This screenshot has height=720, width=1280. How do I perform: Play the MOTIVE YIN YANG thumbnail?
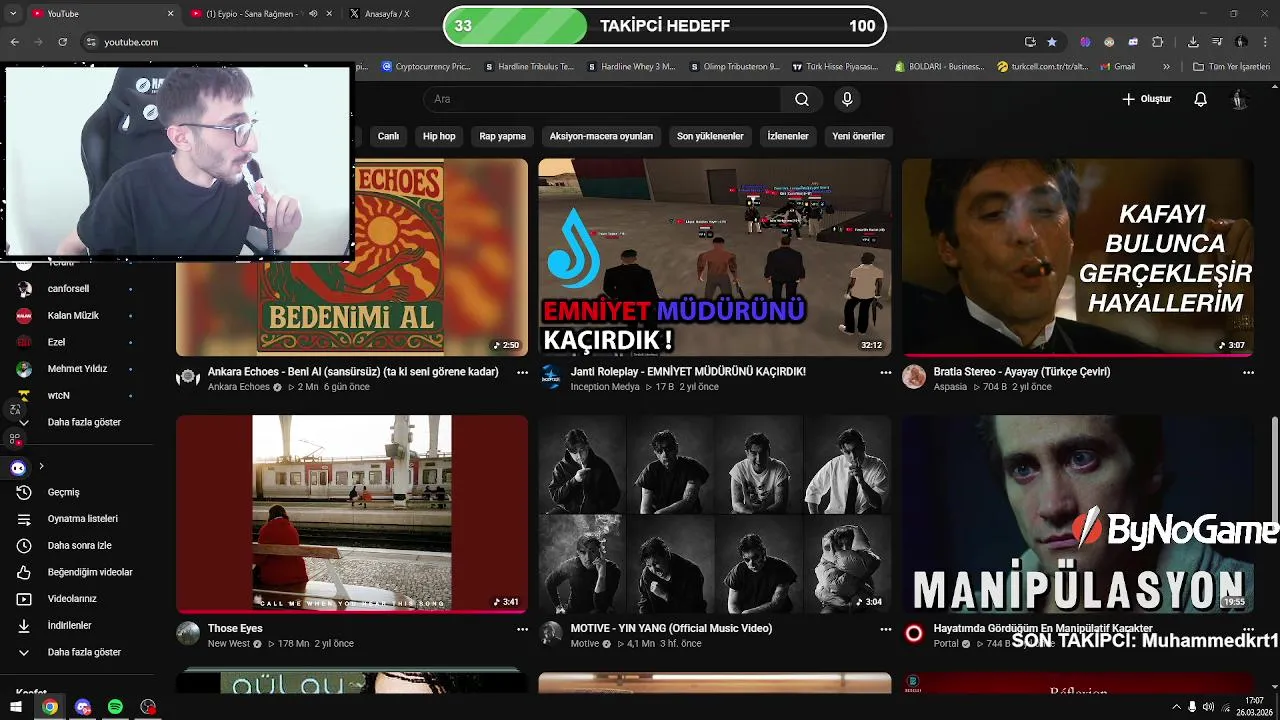(x=715, y=514)
